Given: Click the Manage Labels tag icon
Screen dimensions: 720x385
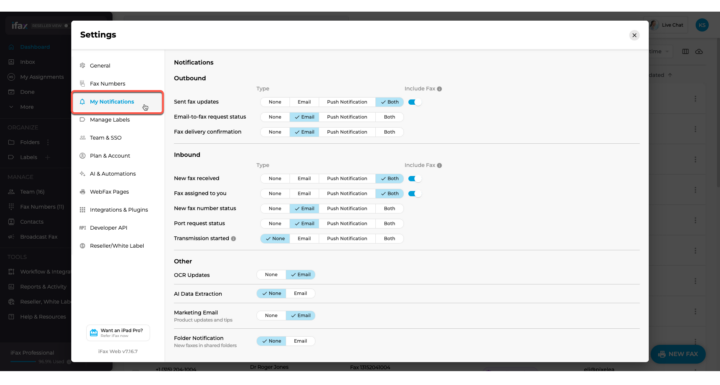Looking at the screenshot, I should coord(82,119).
